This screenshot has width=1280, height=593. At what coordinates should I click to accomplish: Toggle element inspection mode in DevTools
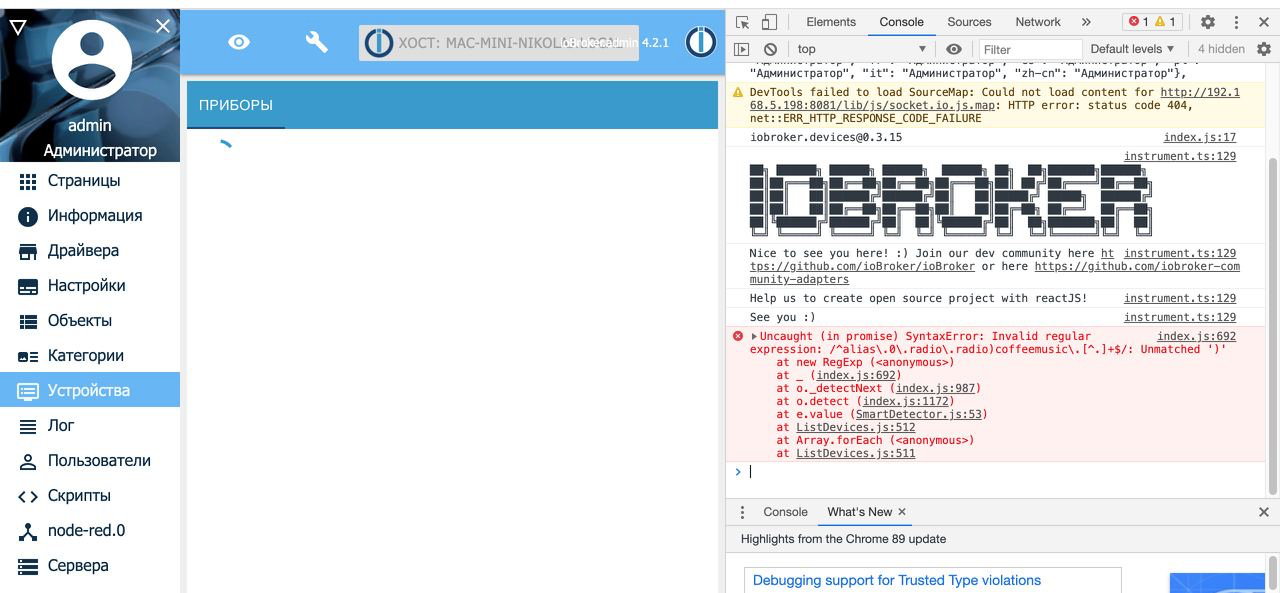(x=740, y=21)
